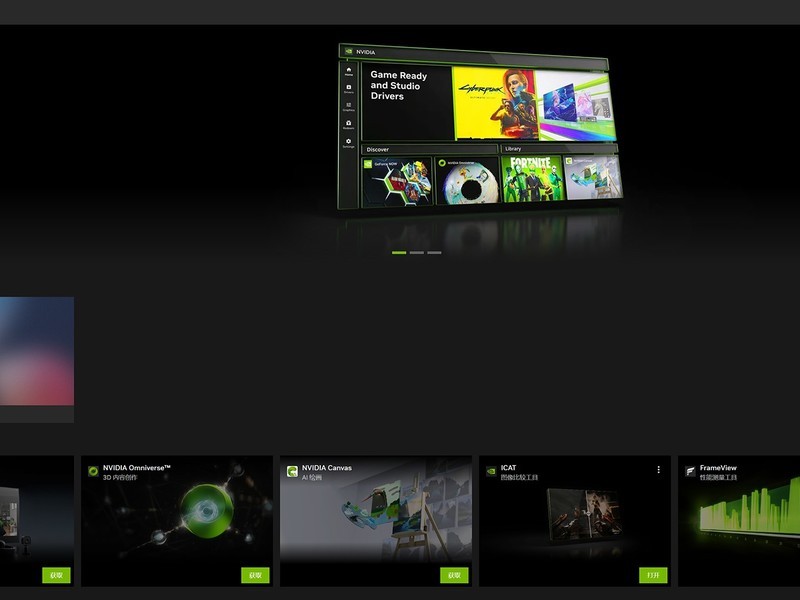Click the '图像比较工具' subtitle

click(519, 478)
